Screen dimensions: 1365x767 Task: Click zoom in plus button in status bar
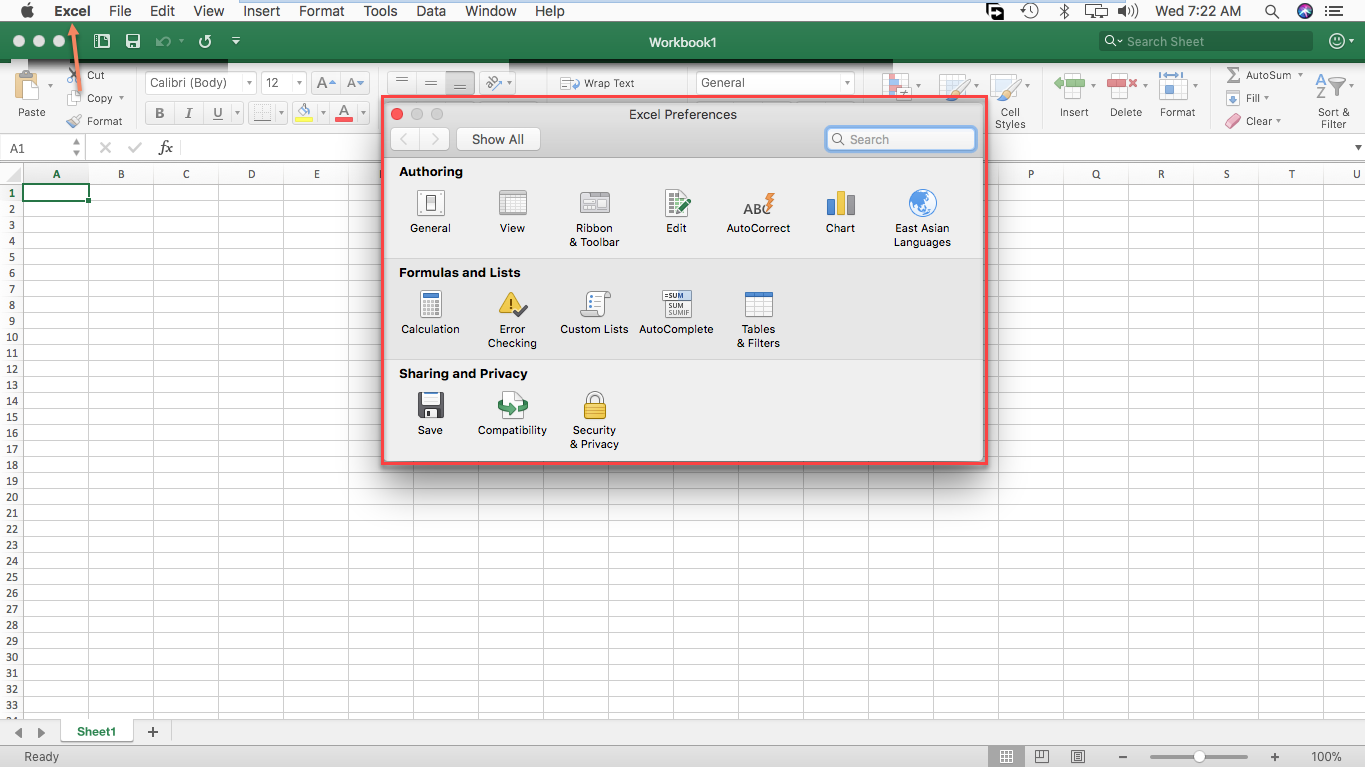coord(1275,757)
